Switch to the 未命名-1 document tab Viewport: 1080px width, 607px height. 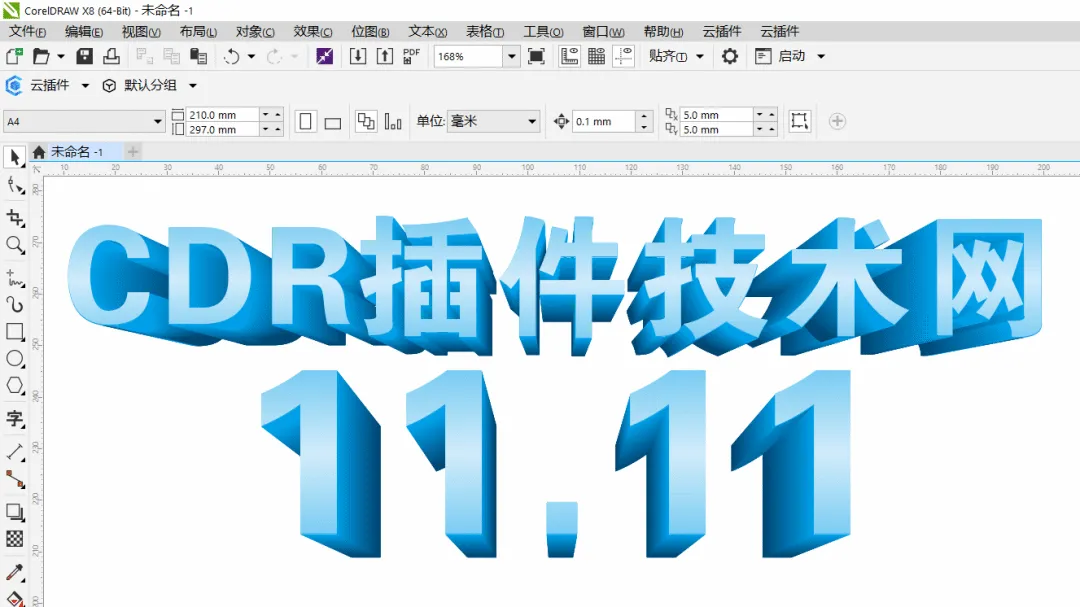coord(76,152)
